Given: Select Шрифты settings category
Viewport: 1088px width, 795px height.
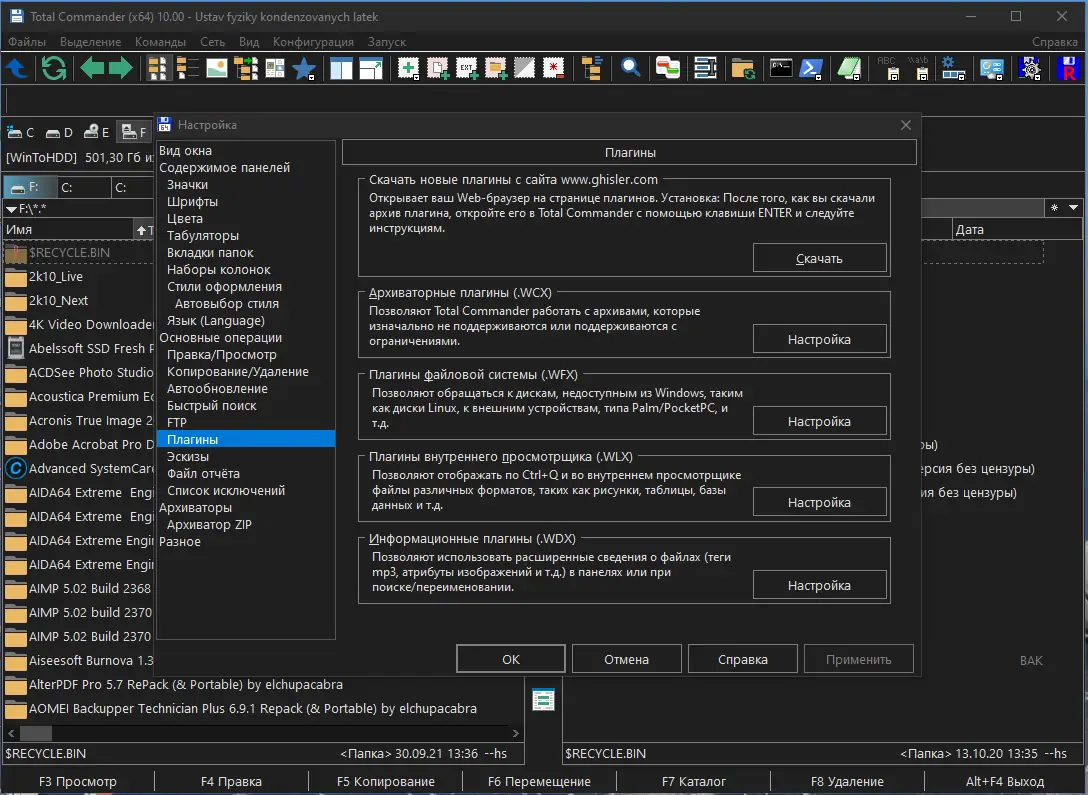Looking at the screenshot, I should [192, 201].
